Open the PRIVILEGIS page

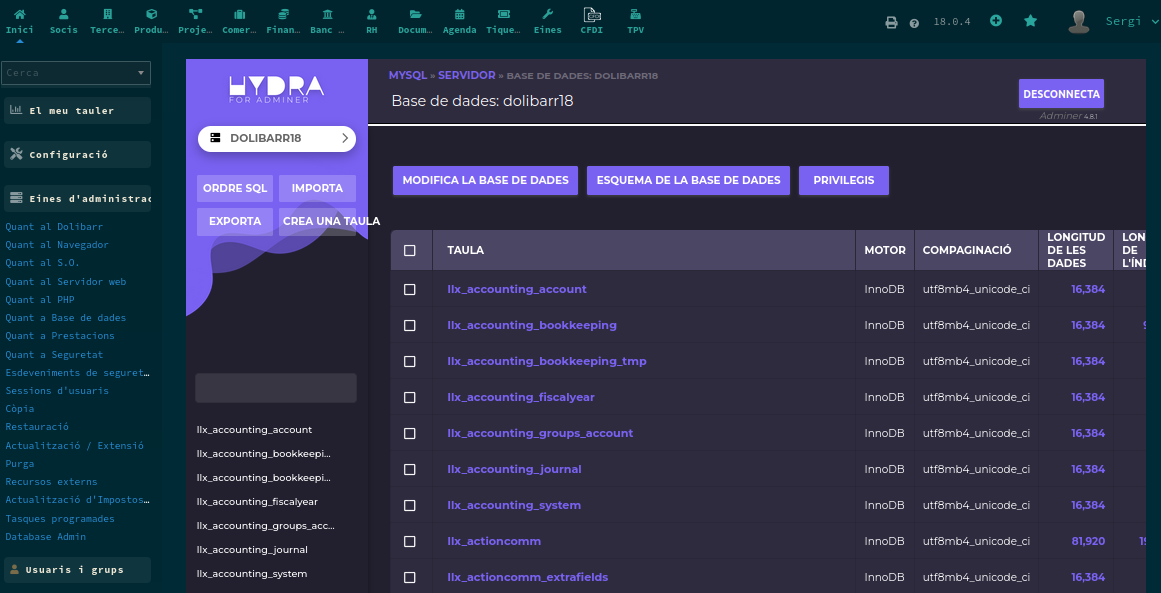tap(843, 181)
